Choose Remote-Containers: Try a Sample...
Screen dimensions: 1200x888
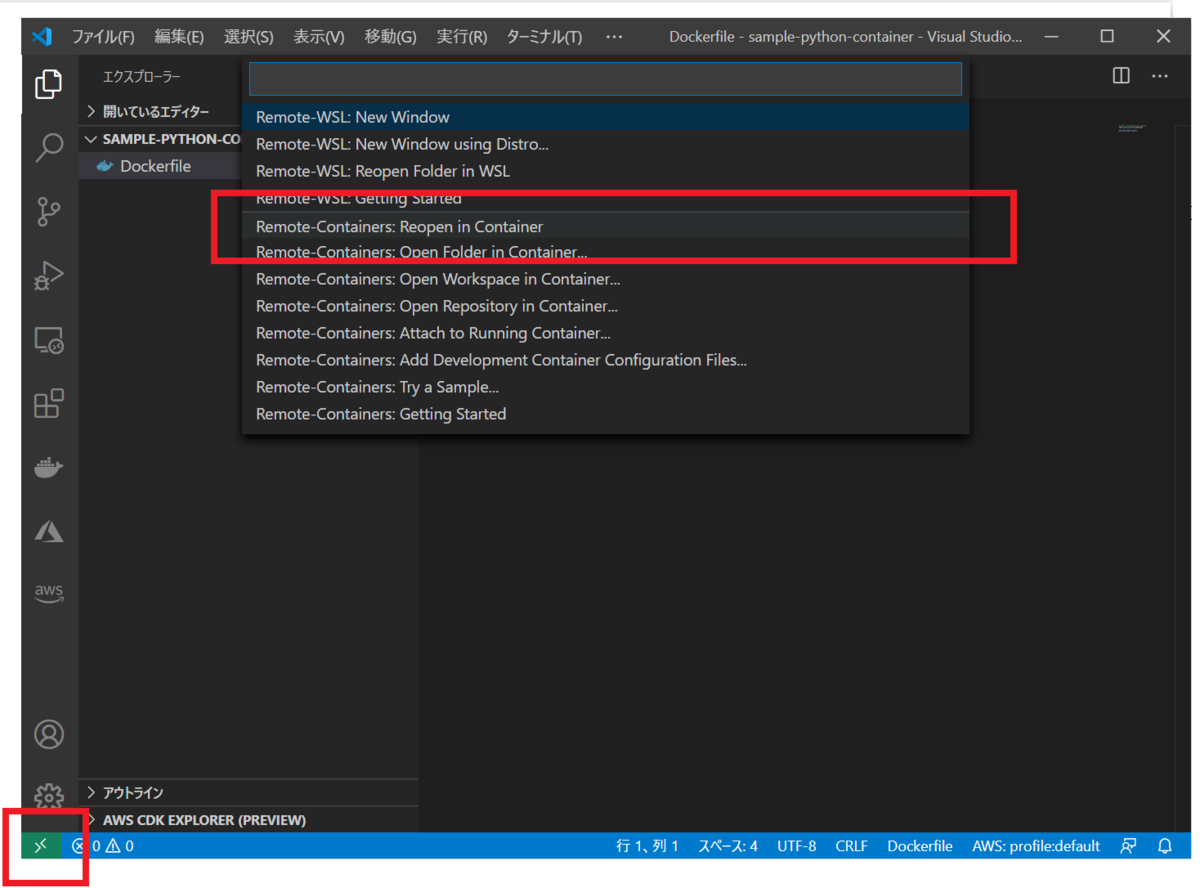click(605, 387)
